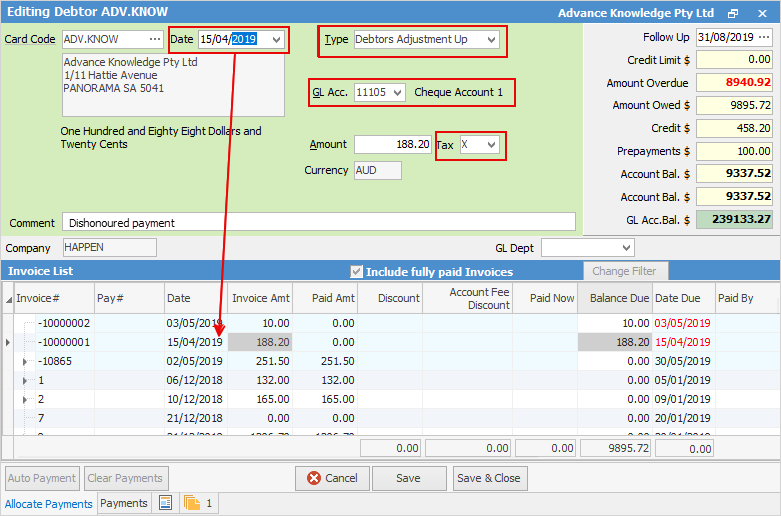Sort by Paid Amt column header
781x516 pixels.
point(325,298)
